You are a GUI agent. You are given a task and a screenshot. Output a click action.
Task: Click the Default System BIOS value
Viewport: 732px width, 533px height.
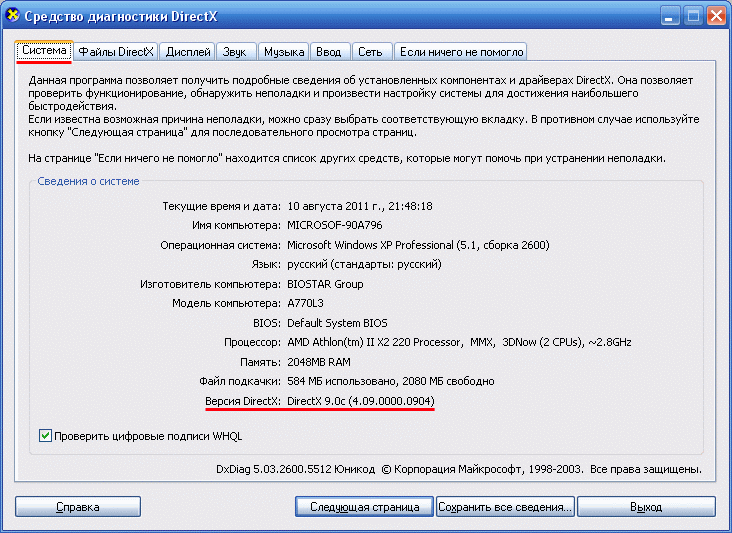337,323
